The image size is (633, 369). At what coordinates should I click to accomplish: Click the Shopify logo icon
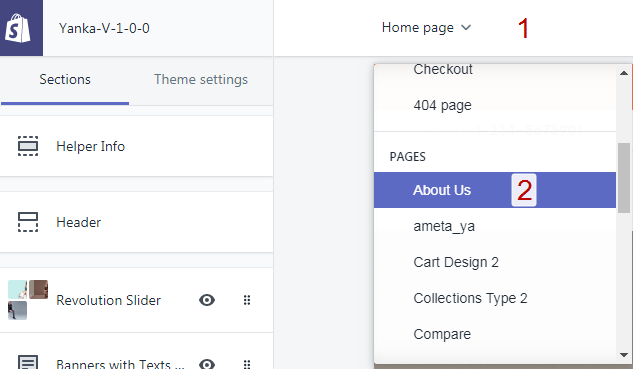(x=18, y=28)
